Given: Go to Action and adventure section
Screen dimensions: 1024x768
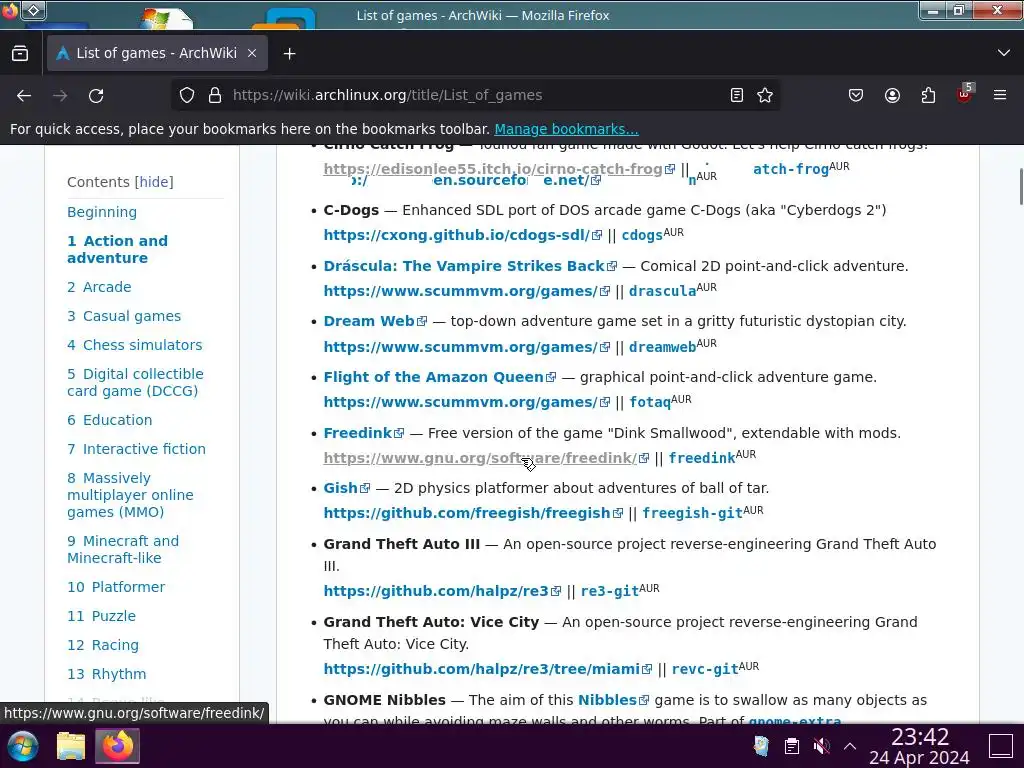Looking at the screenshot, I should pos(118,249).
